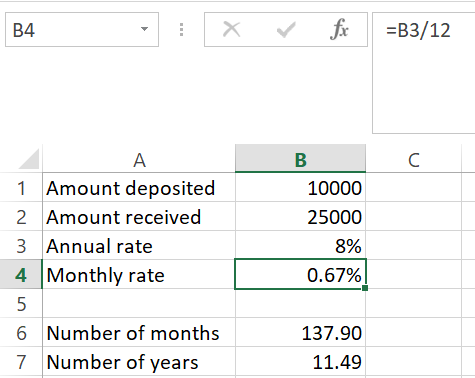Image resolution: width=475 pixels, height=378 pixels.
Task: Select column A header
Action: pyautogui.click(x=139, y=159)
